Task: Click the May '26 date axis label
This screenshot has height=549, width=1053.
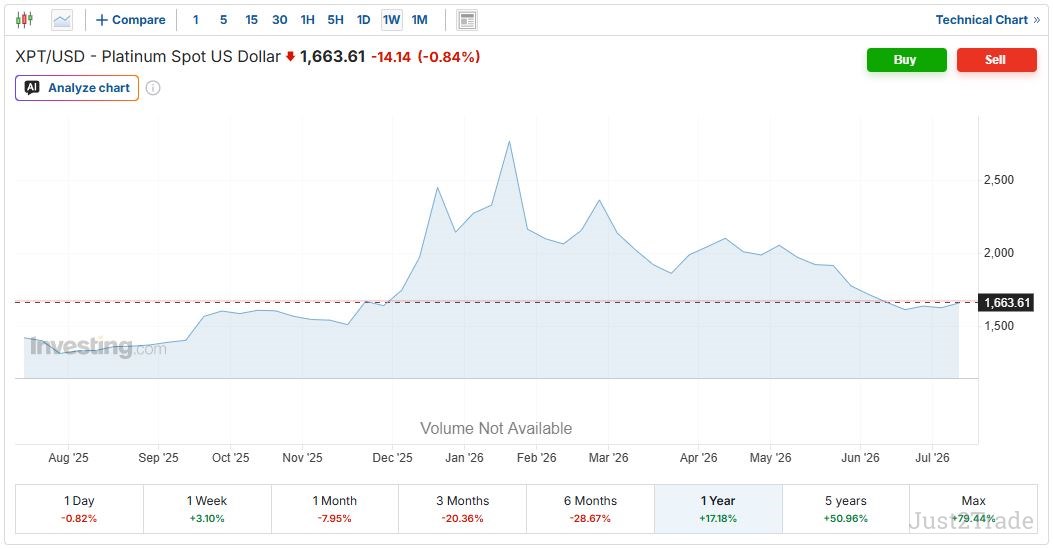Action: pyautogui.click(x=770, y=458)
